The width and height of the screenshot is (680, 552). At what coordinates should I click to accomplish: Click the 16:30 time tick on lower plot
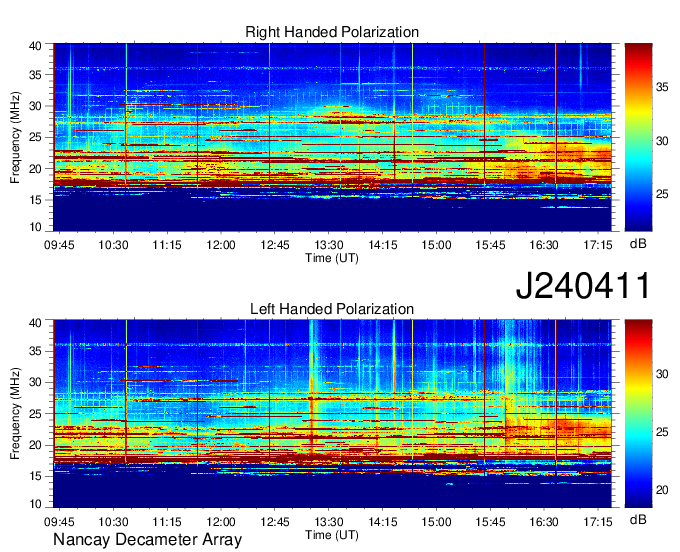coord(544,522)
